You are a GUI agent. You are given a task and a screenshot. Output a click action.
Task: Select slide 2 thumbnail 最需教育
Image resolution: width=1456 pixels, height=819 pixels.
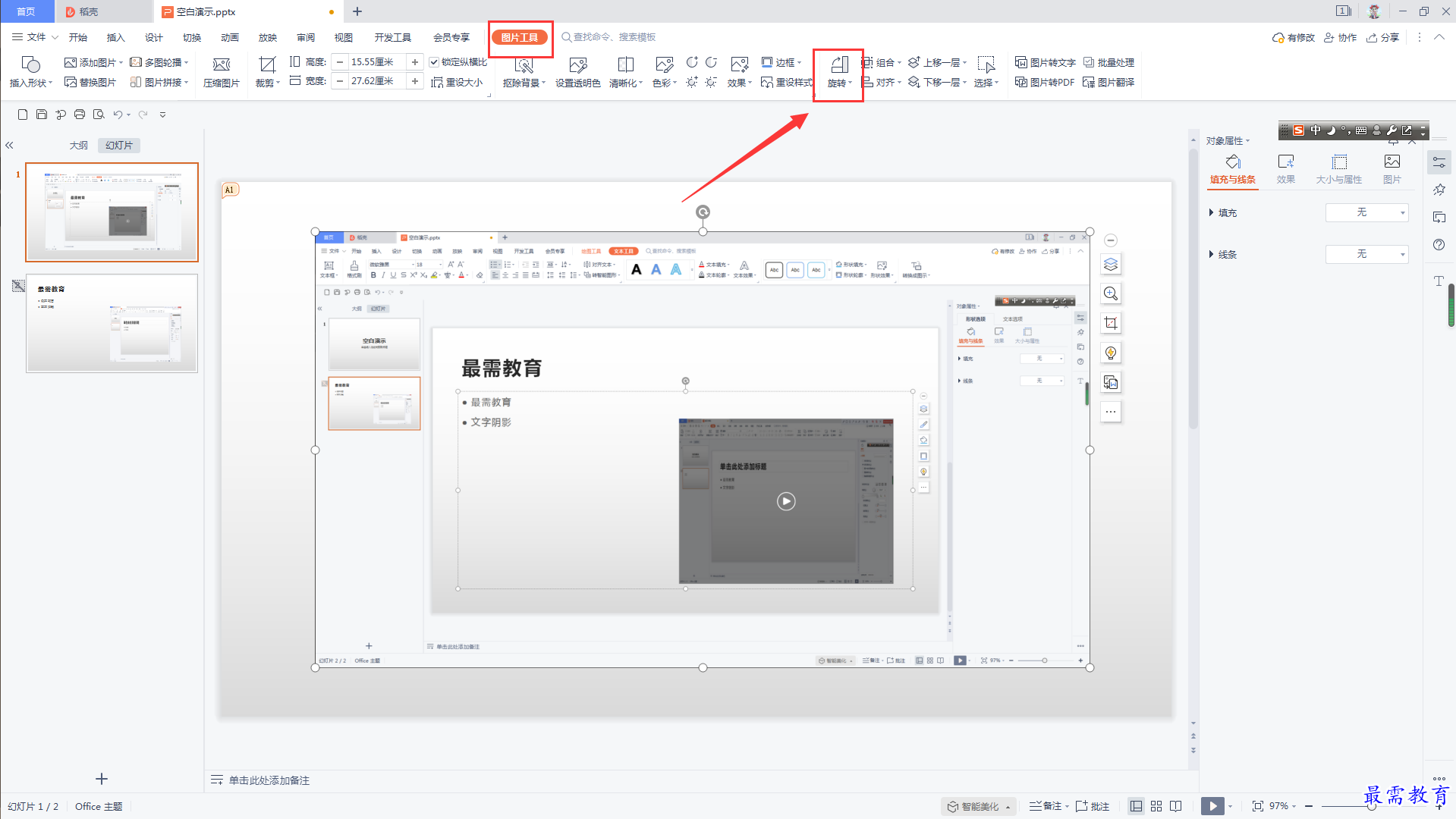click(112, 323)
